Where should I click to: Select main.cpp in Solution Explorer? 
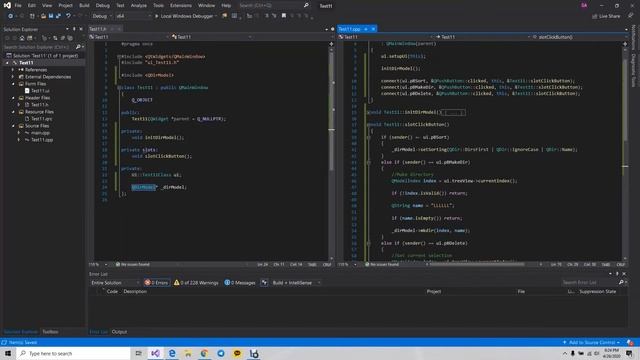(40, 133)
